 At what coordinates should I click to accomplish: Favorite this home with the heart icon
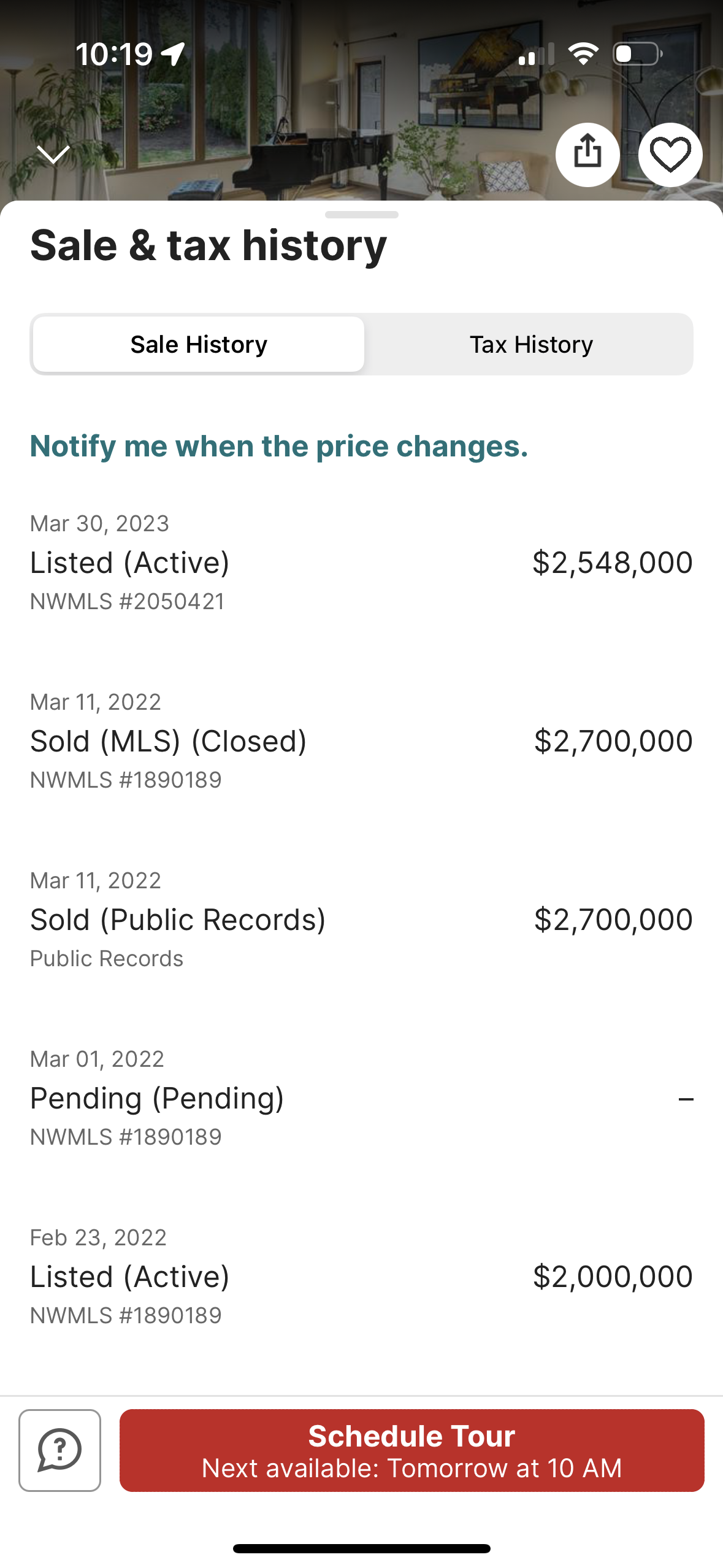point(670,155)
